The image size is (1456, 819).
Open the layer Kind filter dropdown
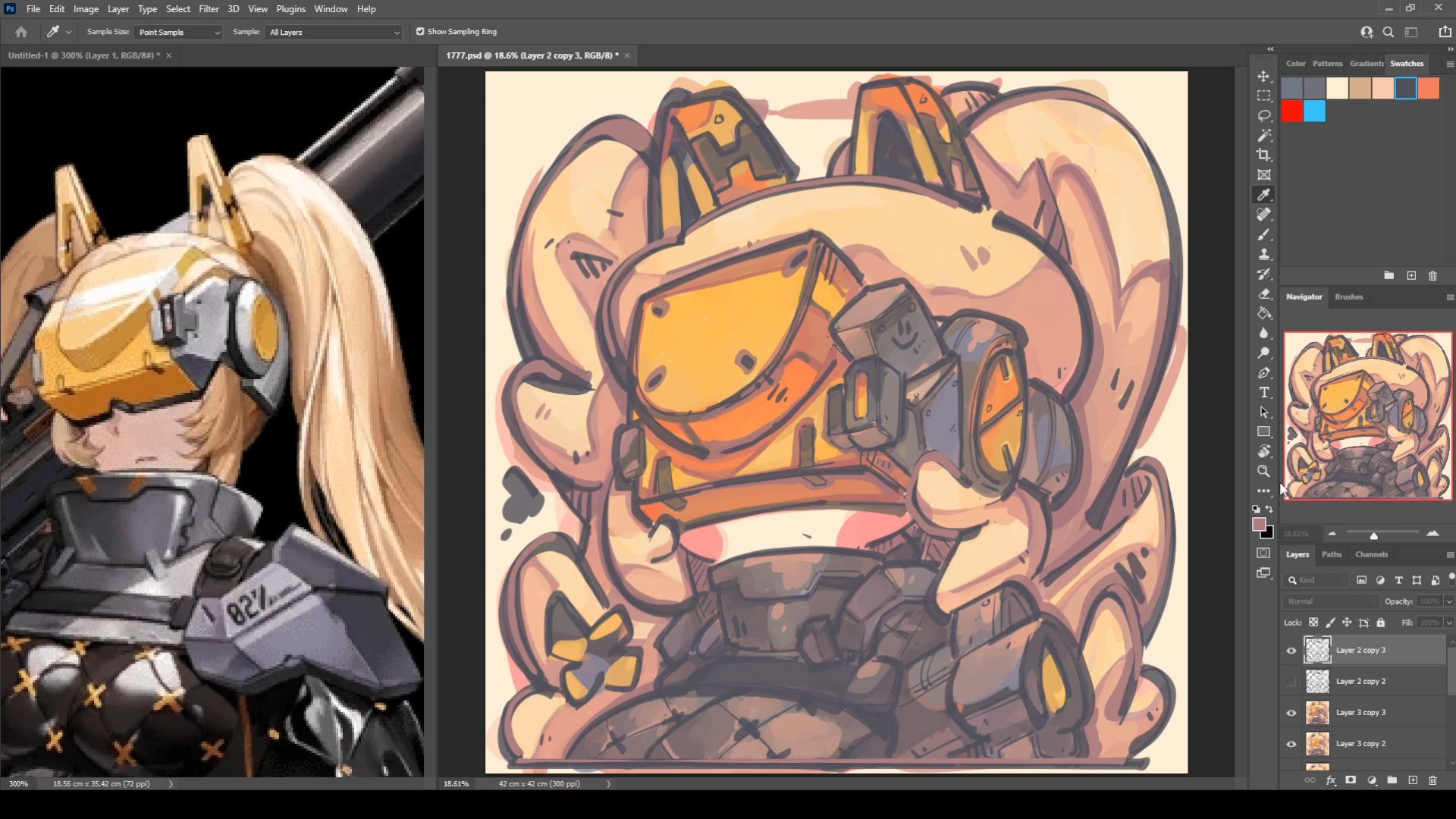(x=1317, y=580)
